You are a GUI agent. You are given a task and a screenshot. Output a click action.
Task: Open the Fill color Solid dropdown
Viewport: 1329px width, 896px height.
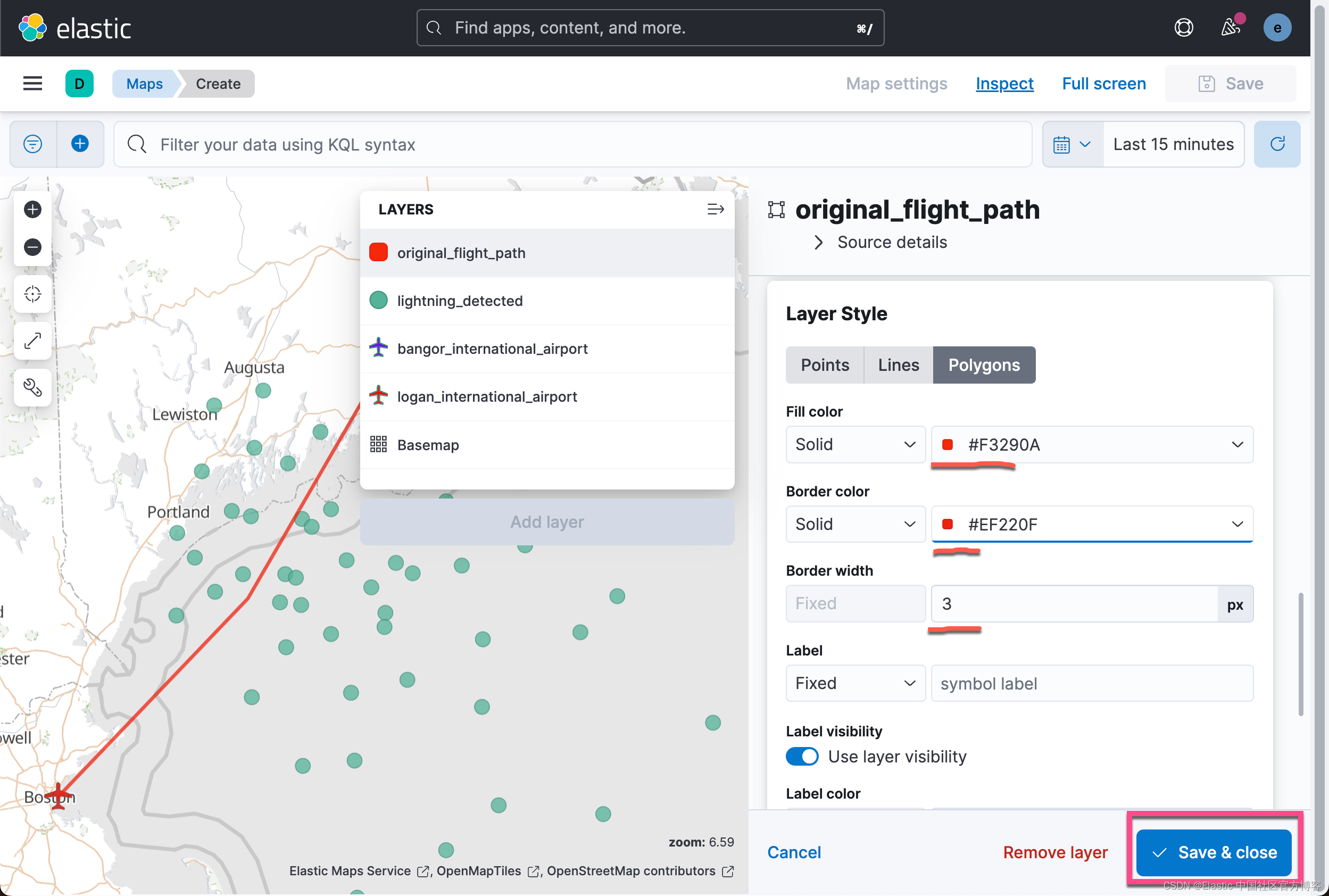855,444
